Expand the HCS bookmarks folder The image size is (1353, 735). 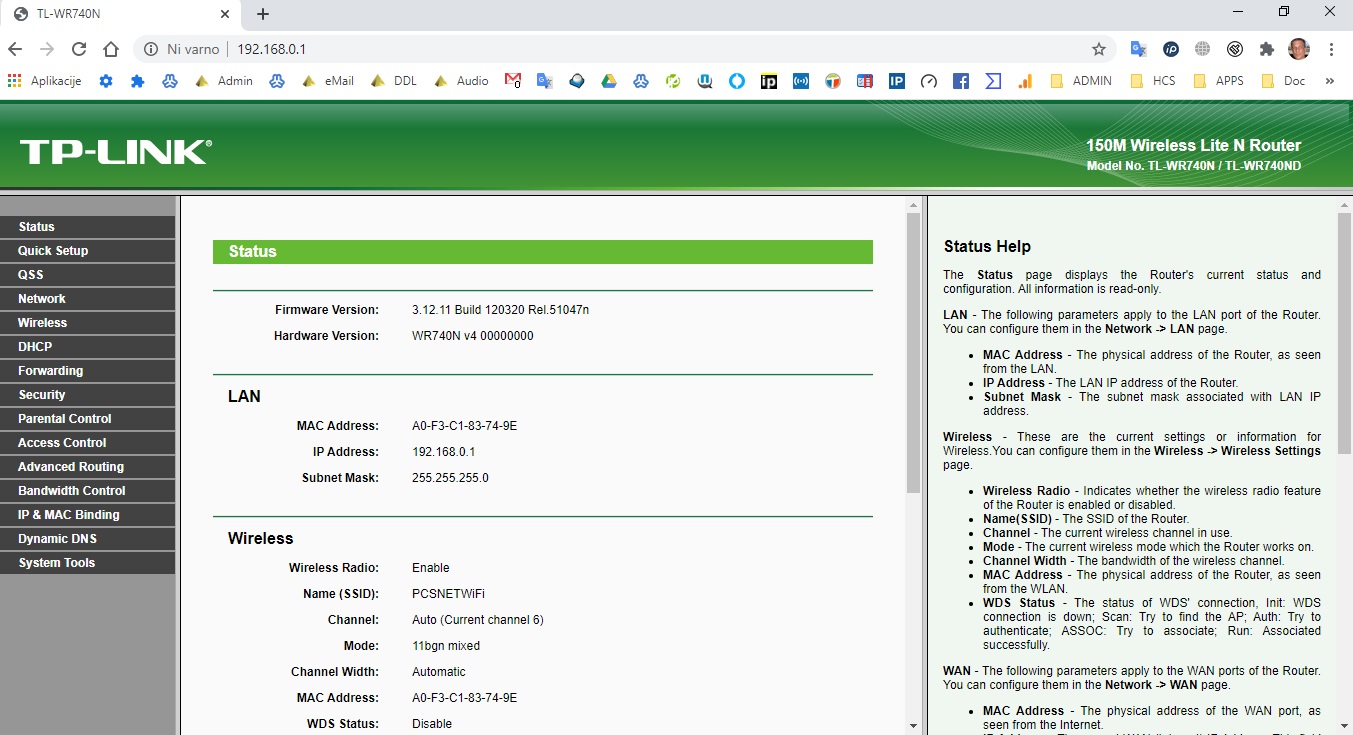pos(1153,81)
